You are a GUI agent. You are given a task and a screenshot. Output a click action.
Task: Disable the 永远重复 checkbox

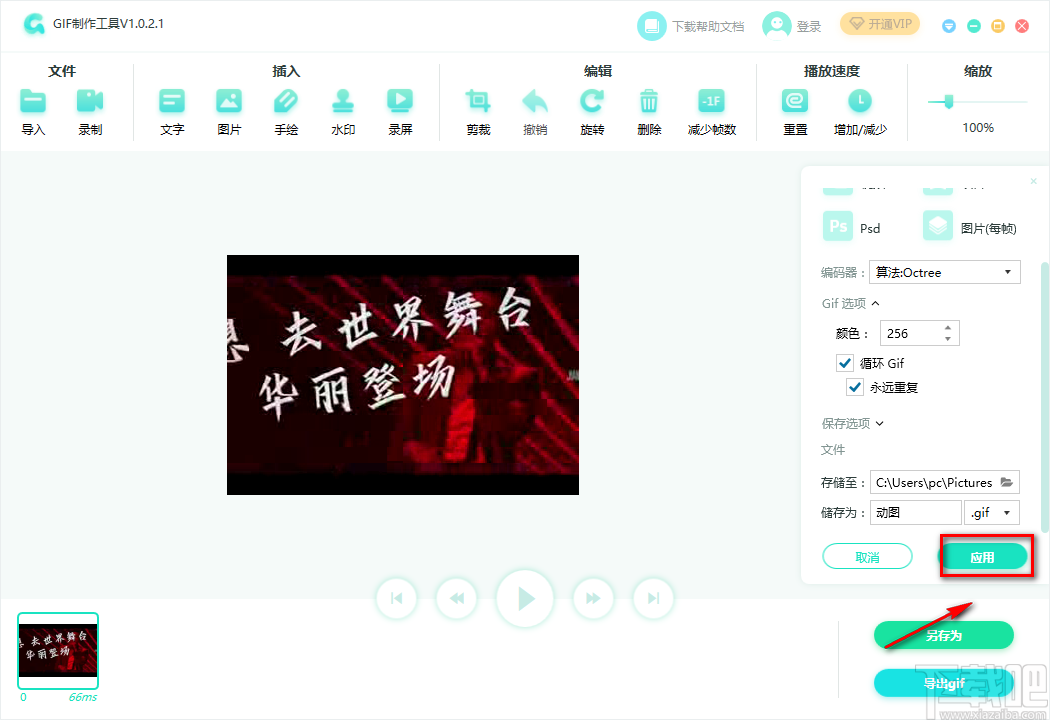point(855,387)
